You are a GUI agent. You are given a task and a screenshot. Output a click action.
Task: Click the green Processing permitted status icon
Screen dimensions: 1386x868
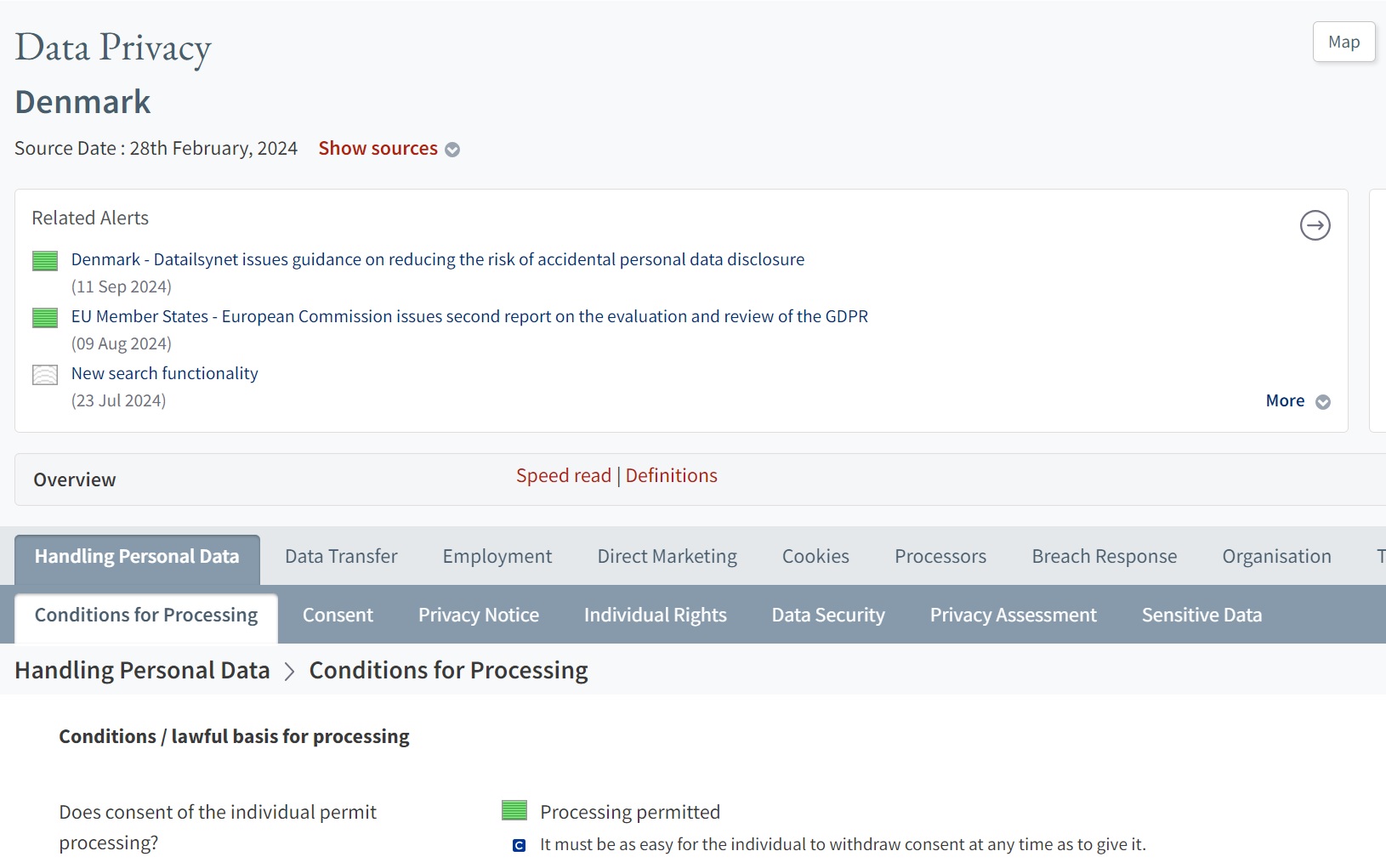[514, 810]
